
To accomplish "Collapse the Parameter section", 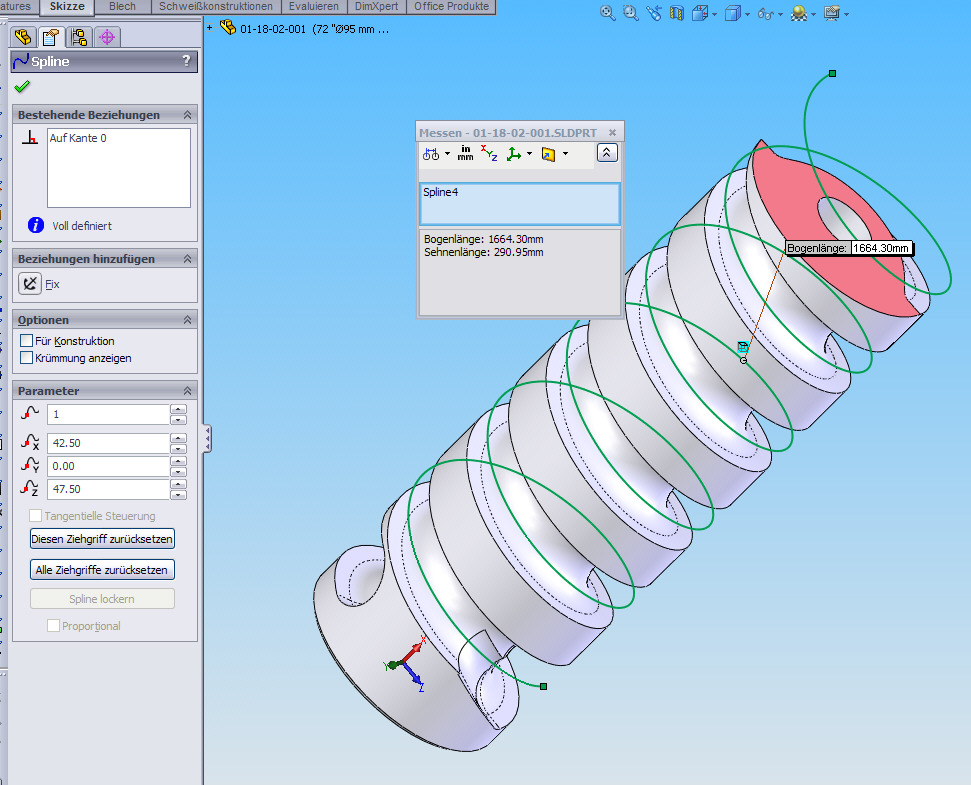I will click(187, 391).
